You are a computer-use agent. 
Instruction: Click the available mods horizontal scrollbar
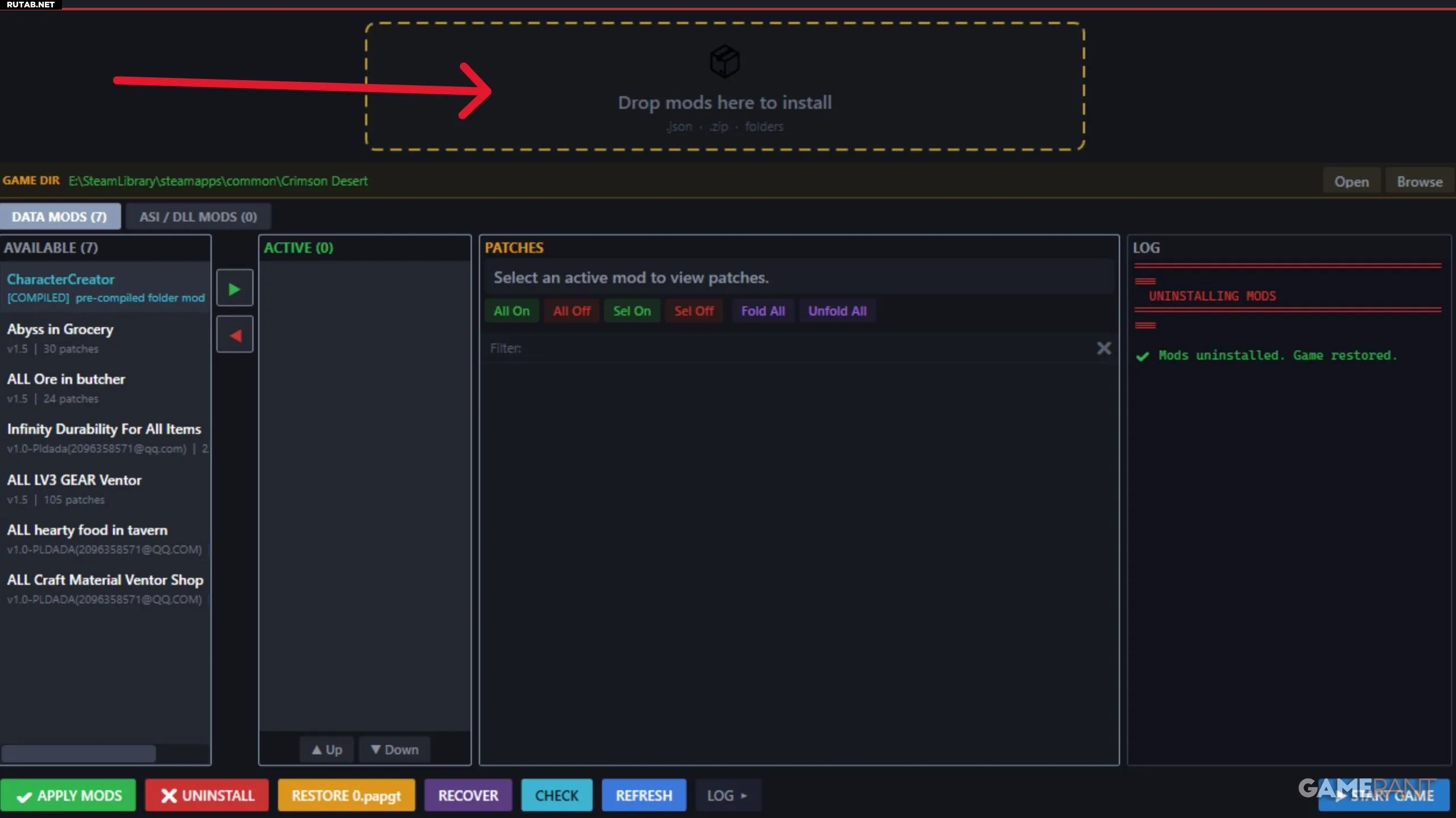(x=78, y=753)
